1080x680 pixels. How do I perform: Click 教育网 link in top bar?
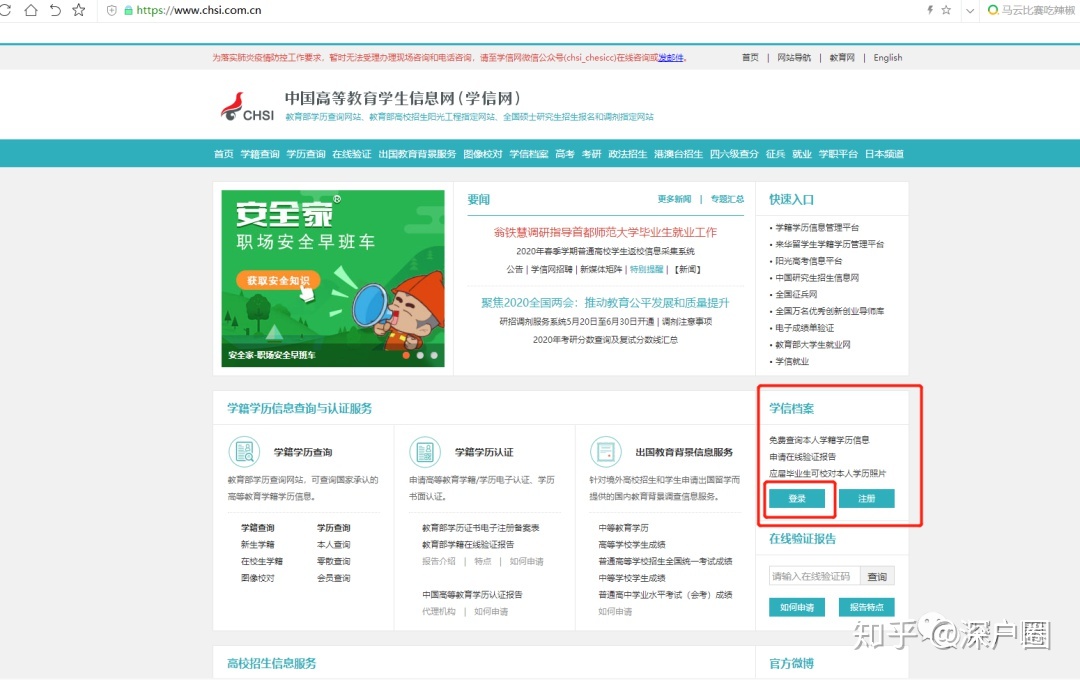pos(842,58)
